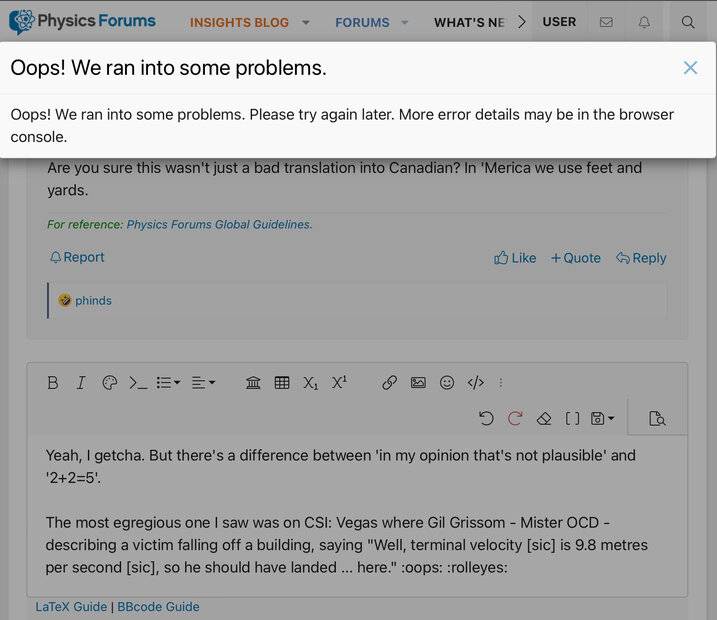Click the preview reply icon
This screenshot has height=620, width=717.
tap(657, 418)
